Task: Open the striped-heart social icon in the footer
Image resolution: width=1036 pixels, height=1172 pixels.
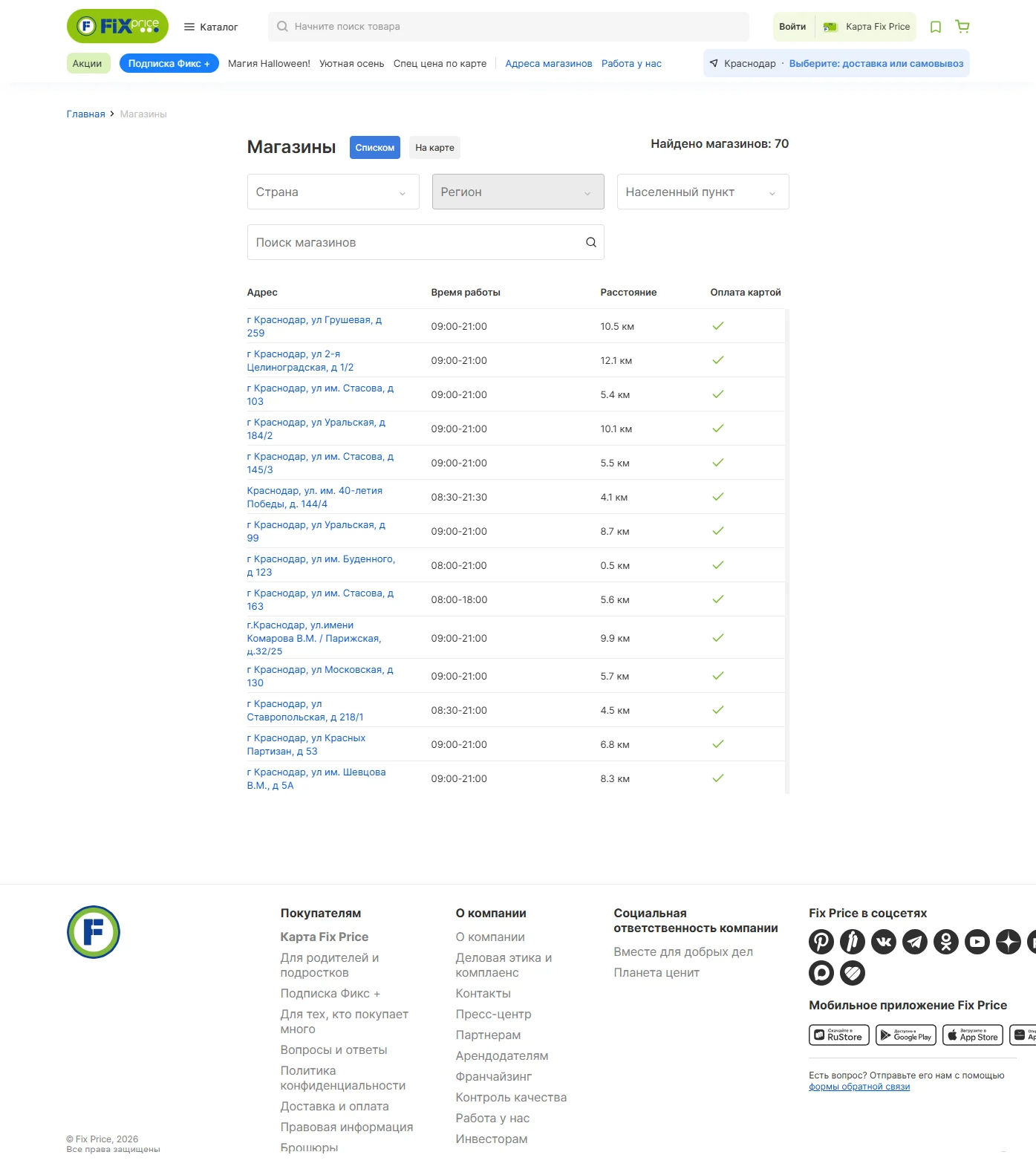Action: pyautogui.click(x=853, y=973)
